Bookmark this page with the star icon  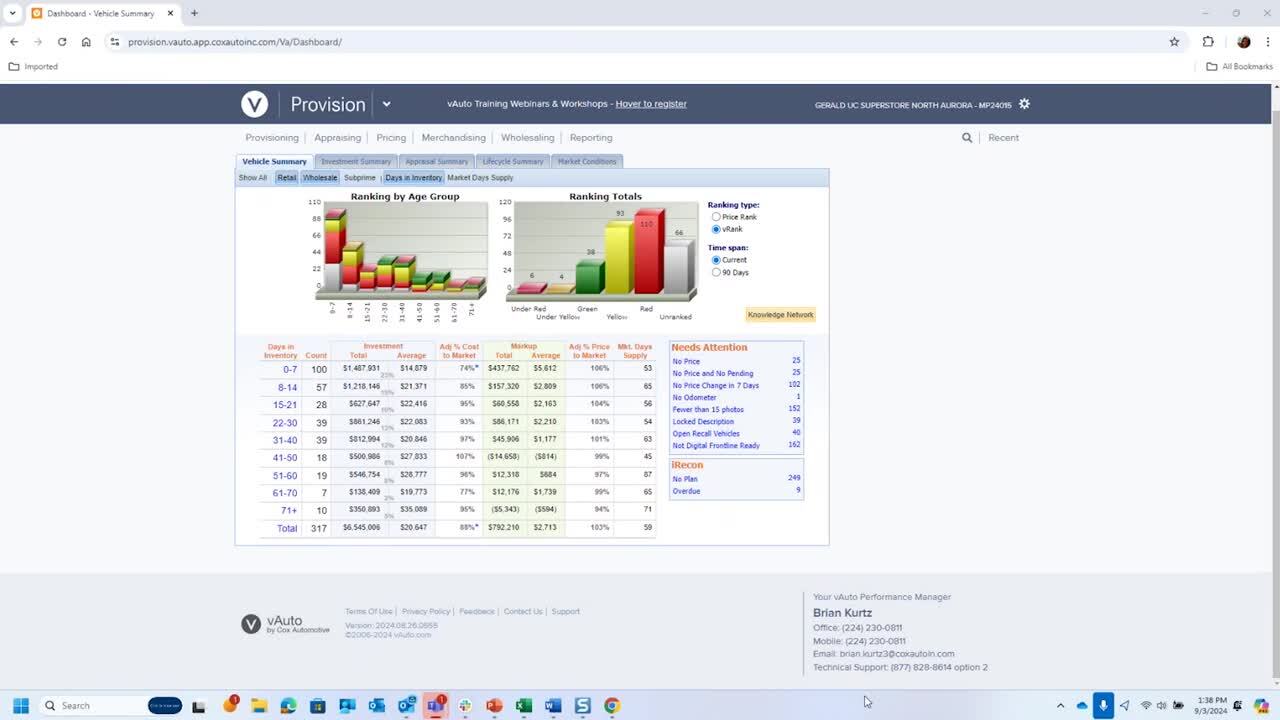pyautogui.click(x=1174, y=42)
